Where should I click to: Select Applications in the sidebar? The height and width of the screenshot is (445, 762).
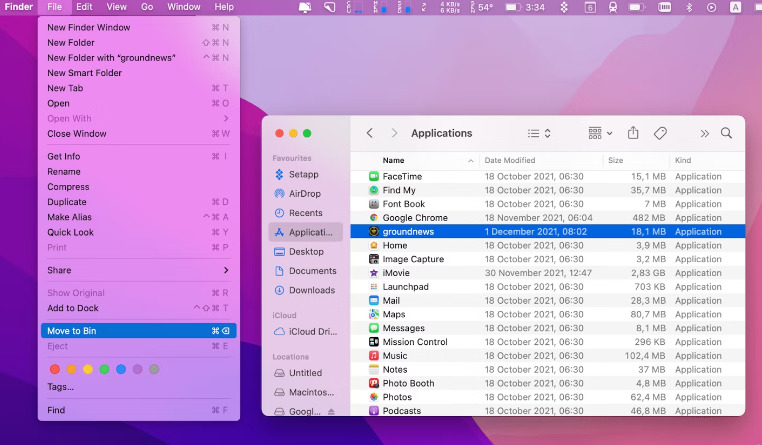pos(306,232)
